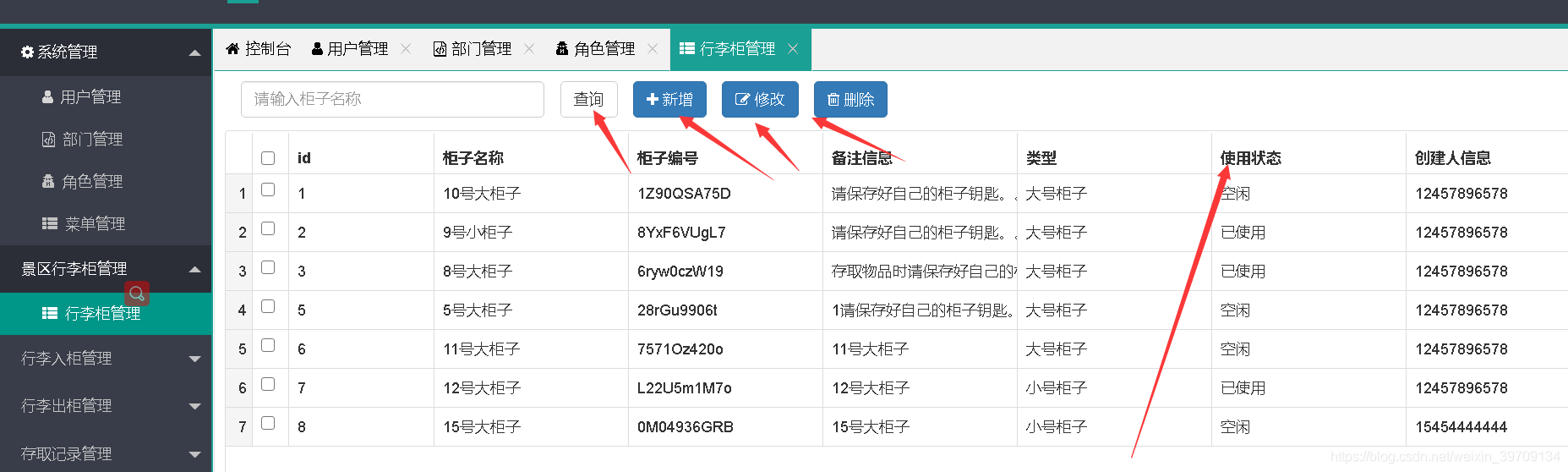Select 行李柜管理 in the sidebar
The width and height of the screenshot is (1568, 472).
[x=106, y=314]
